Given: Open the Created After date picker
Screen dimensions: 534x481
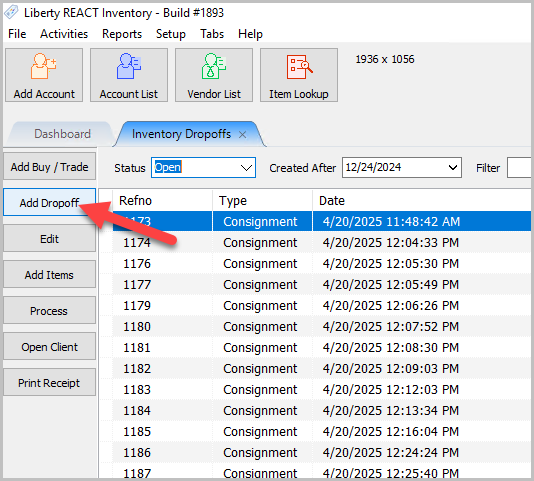Looking at the screenshot, I should (453, 168).
